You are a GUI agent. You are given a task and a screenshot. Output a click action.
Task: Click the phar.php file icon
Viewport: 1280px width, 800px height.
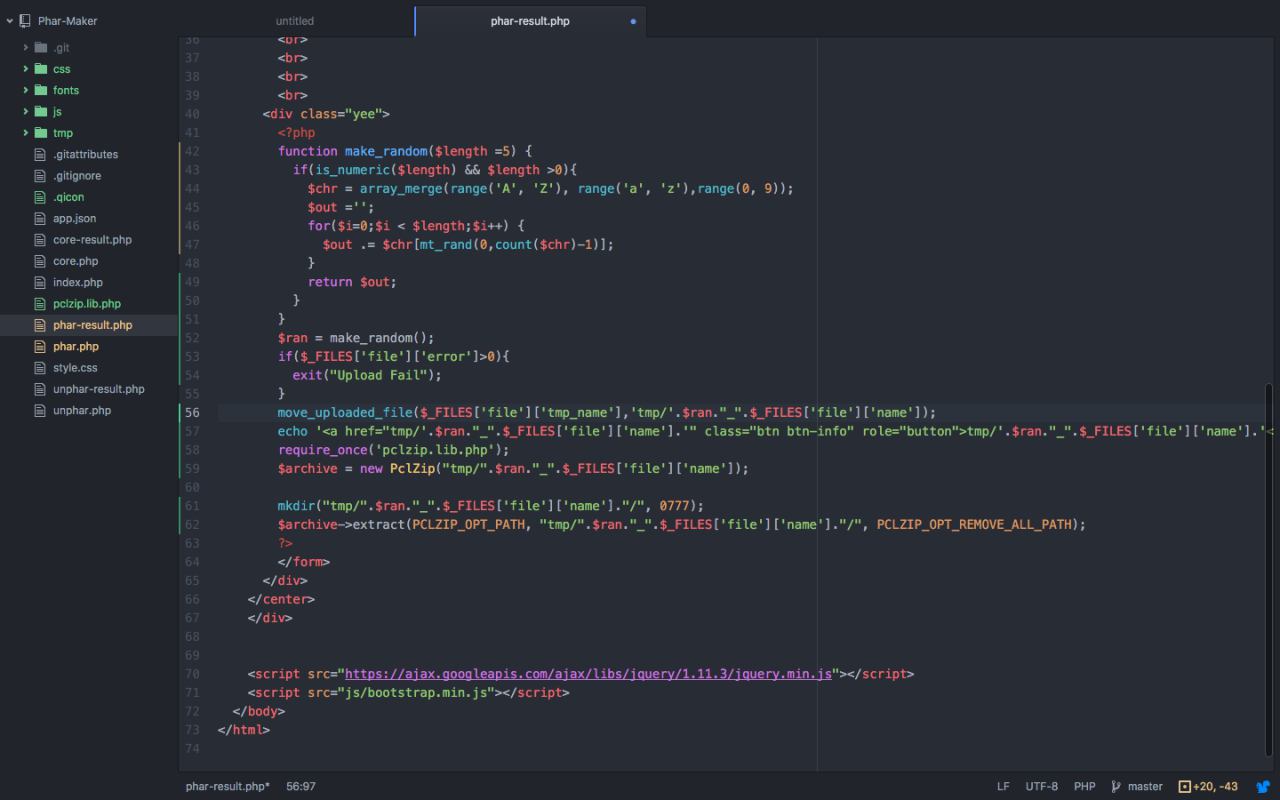click(41, 346)
